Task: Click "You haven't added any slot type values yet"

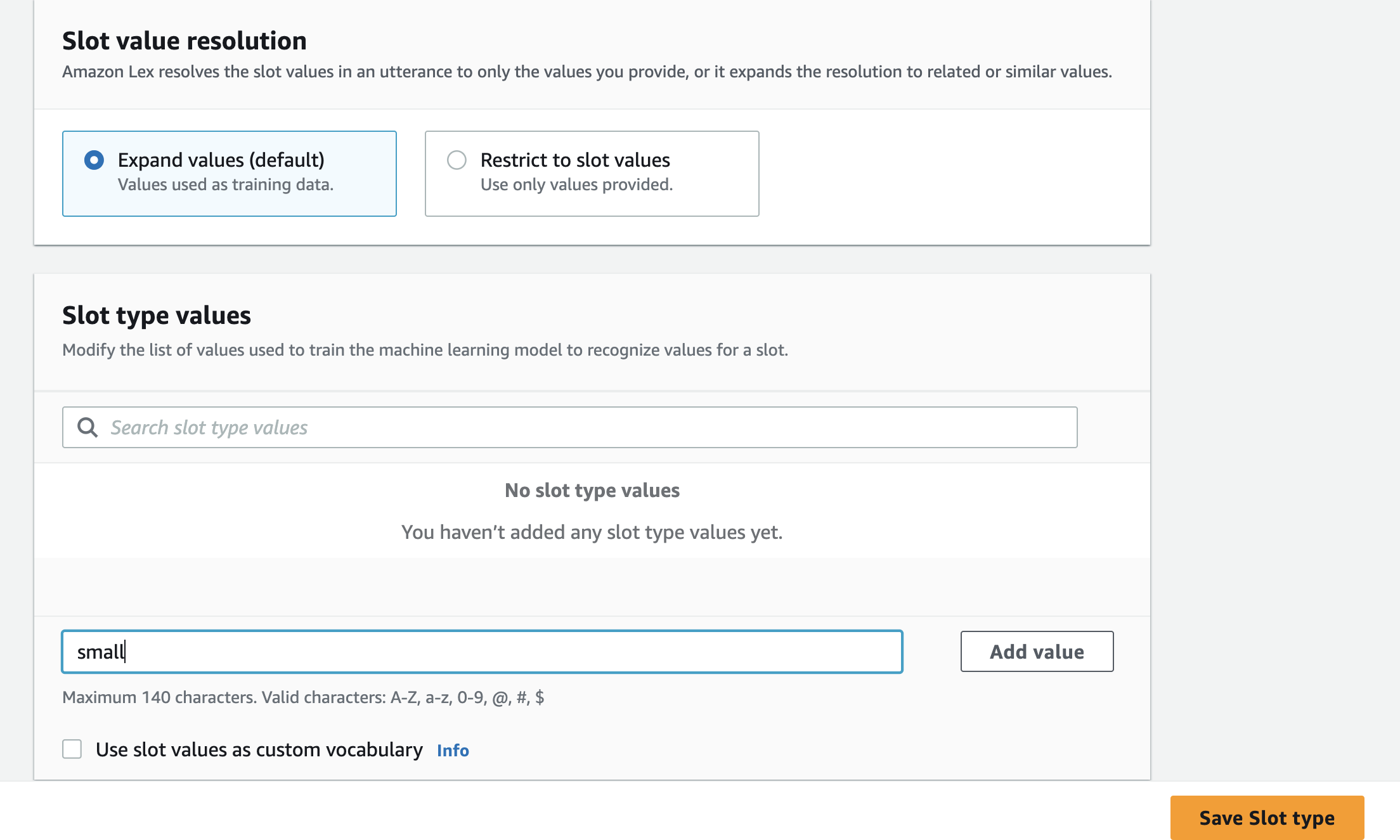Action: pyautogui.click(x=592, y=532)
